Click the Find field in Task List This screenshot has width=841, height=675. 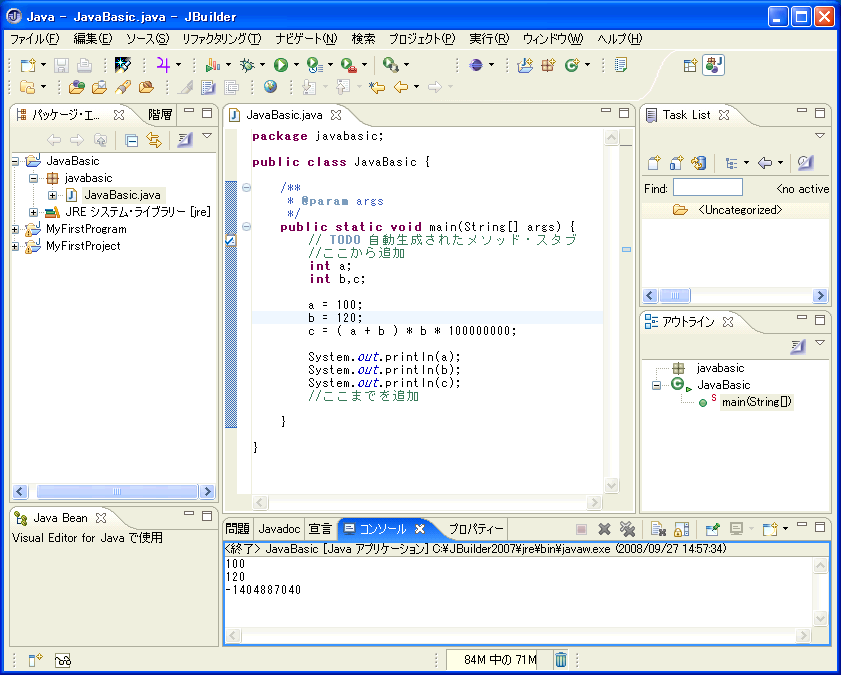click(708, 188)
